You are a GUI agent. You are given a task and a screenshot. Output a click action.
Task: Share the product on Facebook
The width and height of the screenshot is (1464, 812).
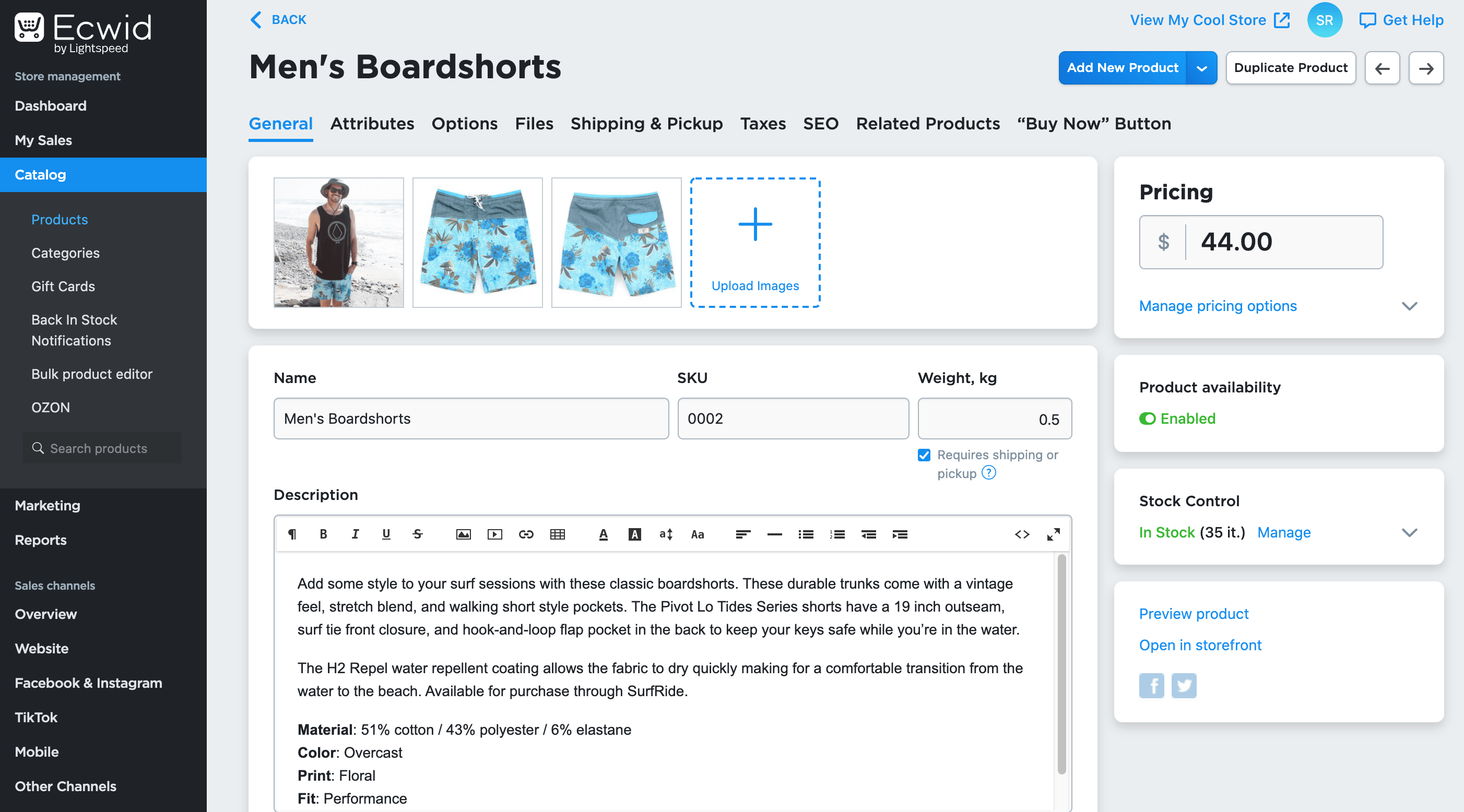coord(1151,685)
